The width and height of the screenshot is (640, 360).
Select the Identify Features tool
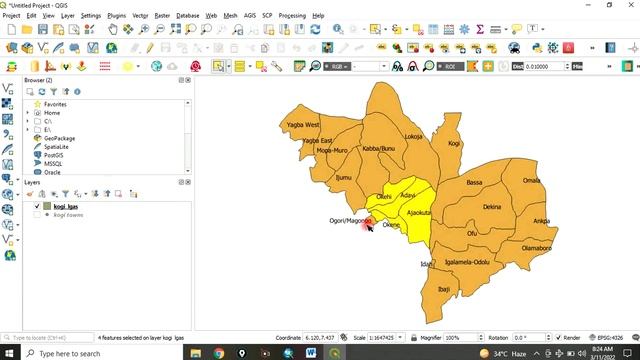pos(338,29)
